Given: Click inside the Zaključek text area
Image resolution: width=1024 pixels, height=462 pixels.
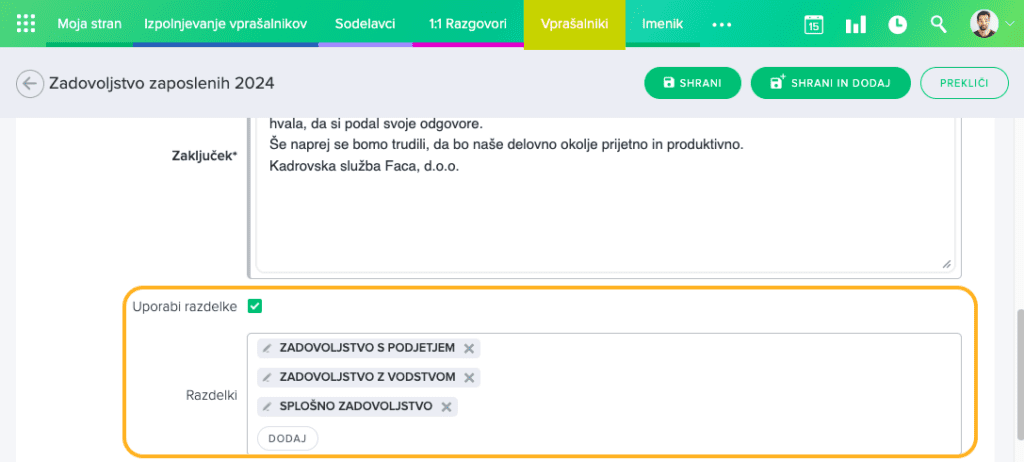Looking at the screenshot, I should pyautogui.click(x=600, y=220).
